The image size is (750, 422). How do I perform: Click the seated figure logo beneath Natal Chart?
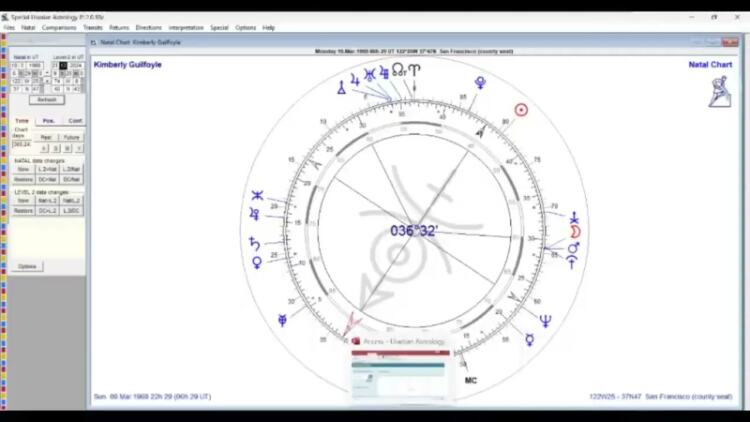[720, 92]
